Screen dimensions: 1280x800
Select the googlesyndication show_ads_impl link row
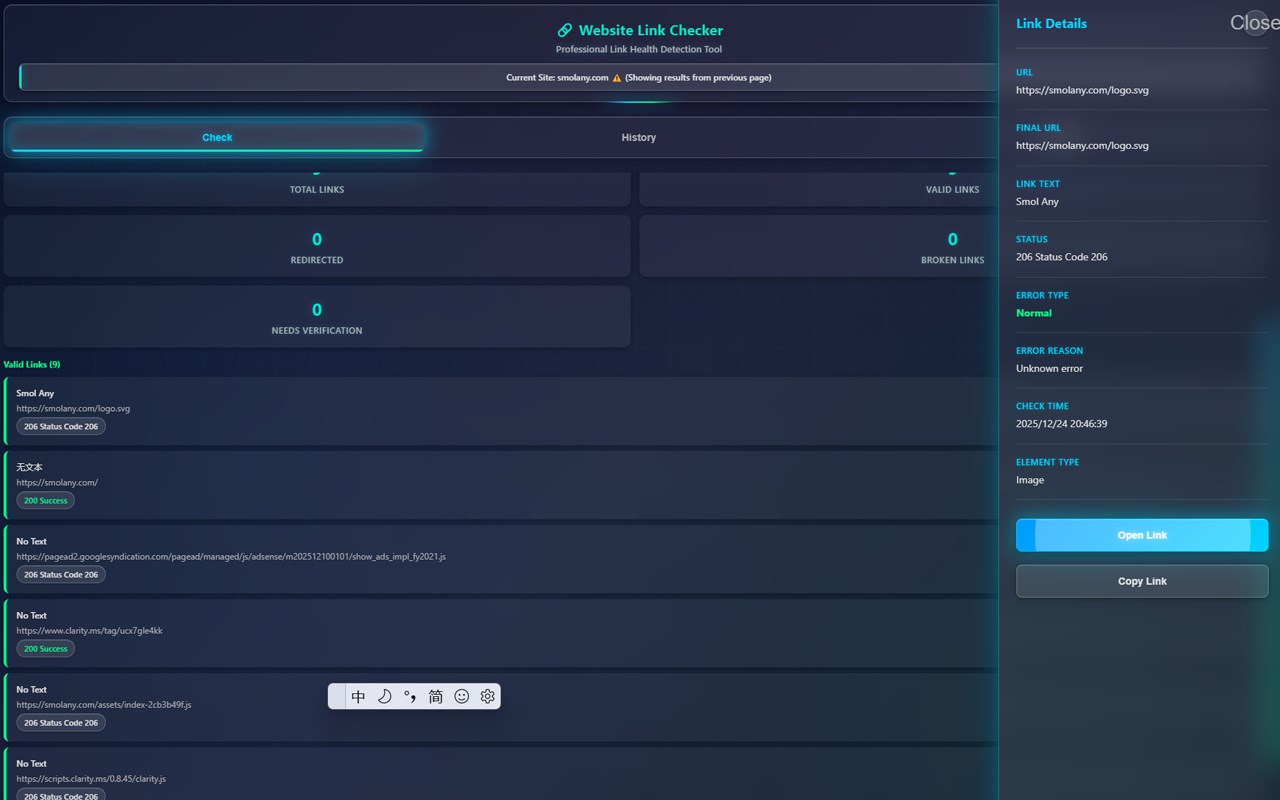point(501,559)
